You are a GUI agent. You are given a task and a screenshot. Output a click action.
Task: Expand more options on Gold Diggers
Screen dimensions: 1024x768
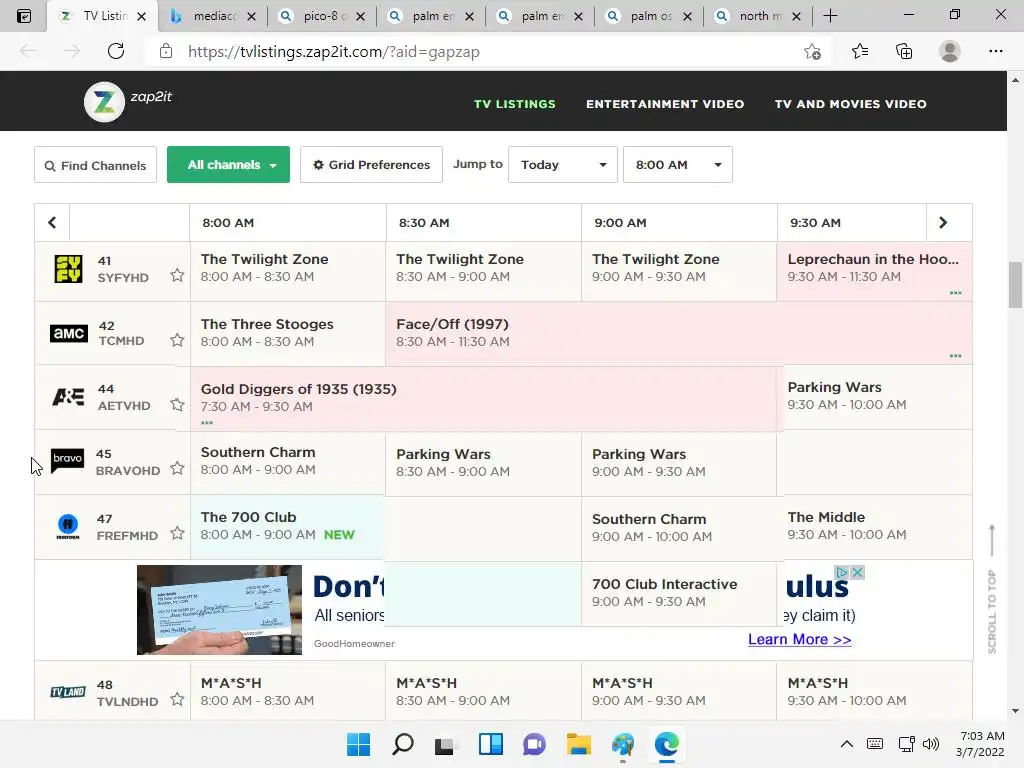point(207,423)
